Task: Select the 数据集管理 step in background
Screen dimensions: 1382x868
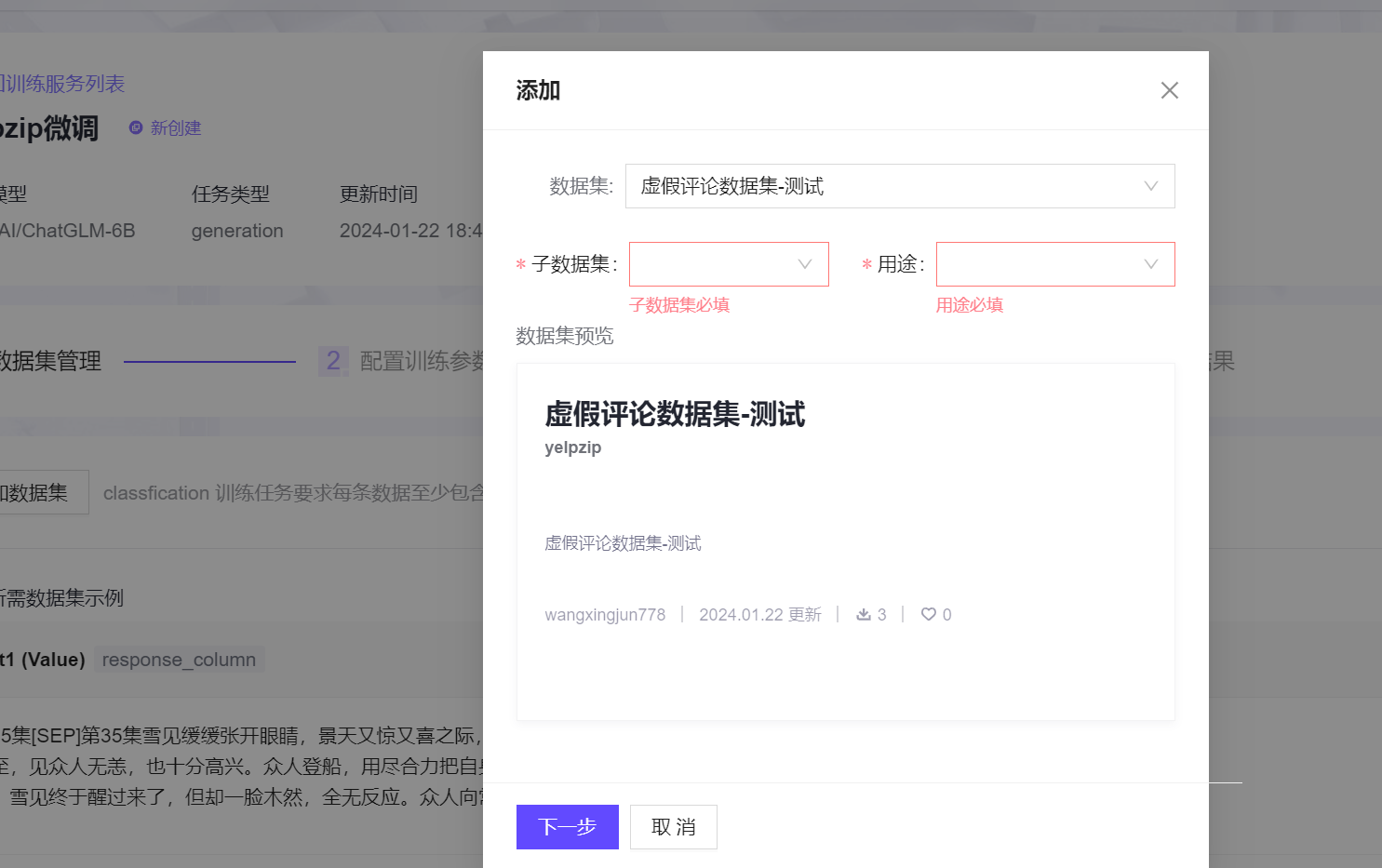Action: pyautogui.click(x=50, y=361)
